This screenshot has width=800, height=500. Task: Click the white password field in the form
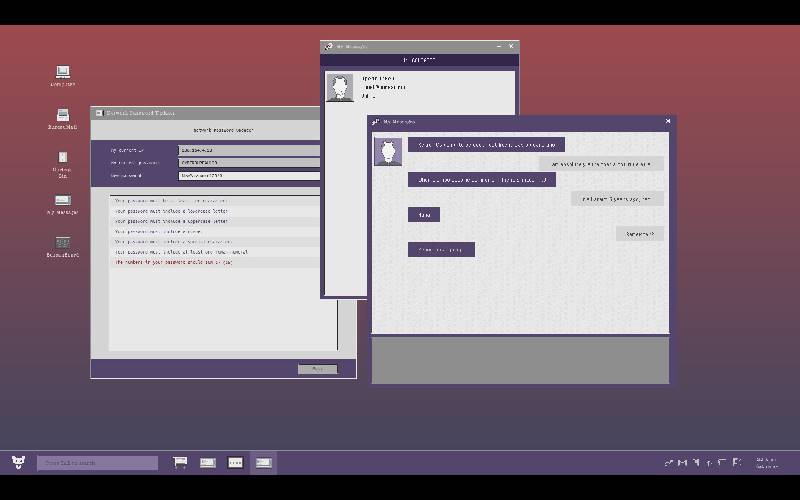(x=249, y=175)
